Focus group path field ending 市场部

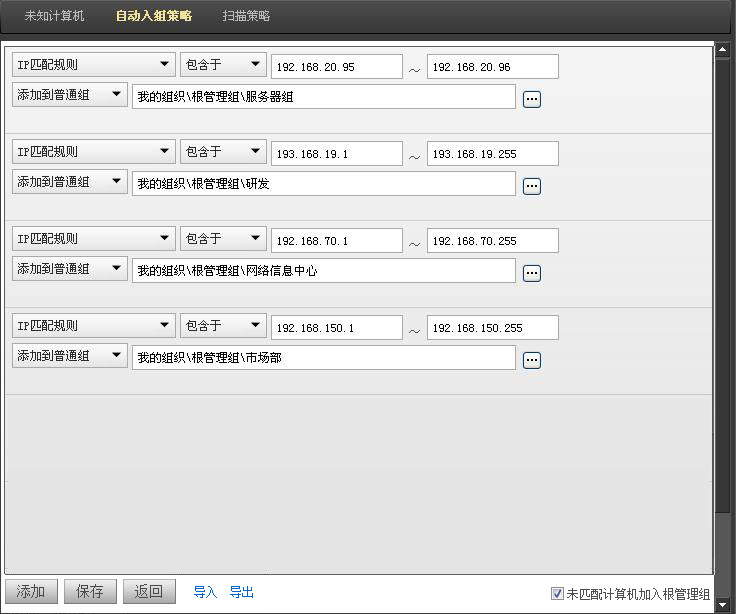[x=324, y=358]
